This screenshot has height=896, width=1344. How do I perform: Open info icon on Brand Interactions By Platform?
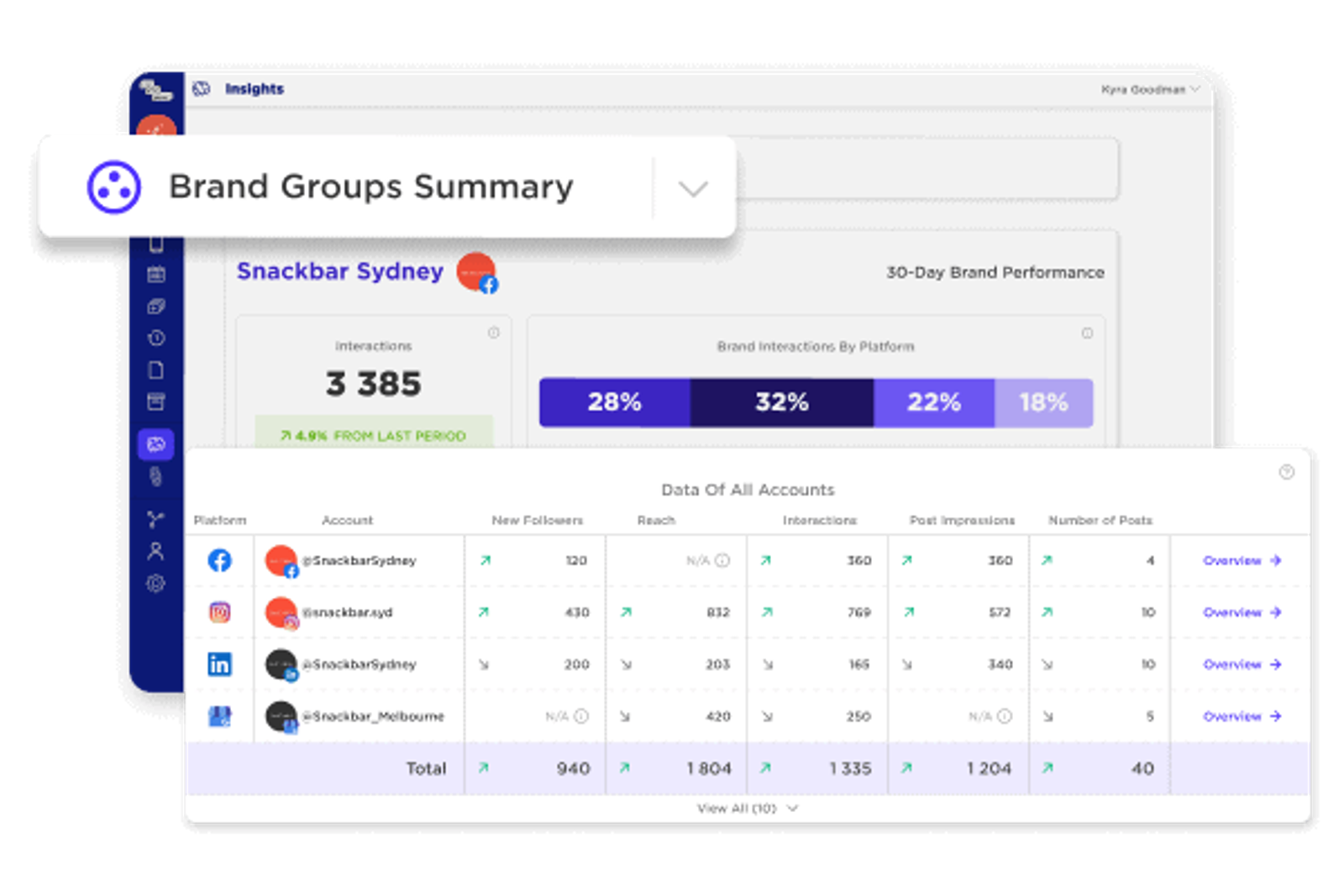[1087, 333]
